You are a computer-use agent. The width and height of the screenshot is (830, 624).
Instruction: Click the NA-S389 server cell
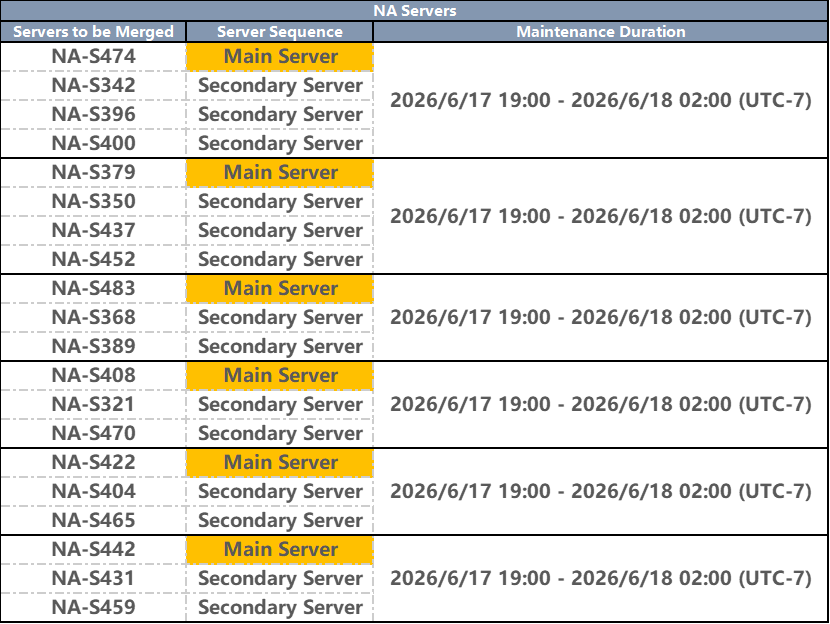(x=93, y=347)
